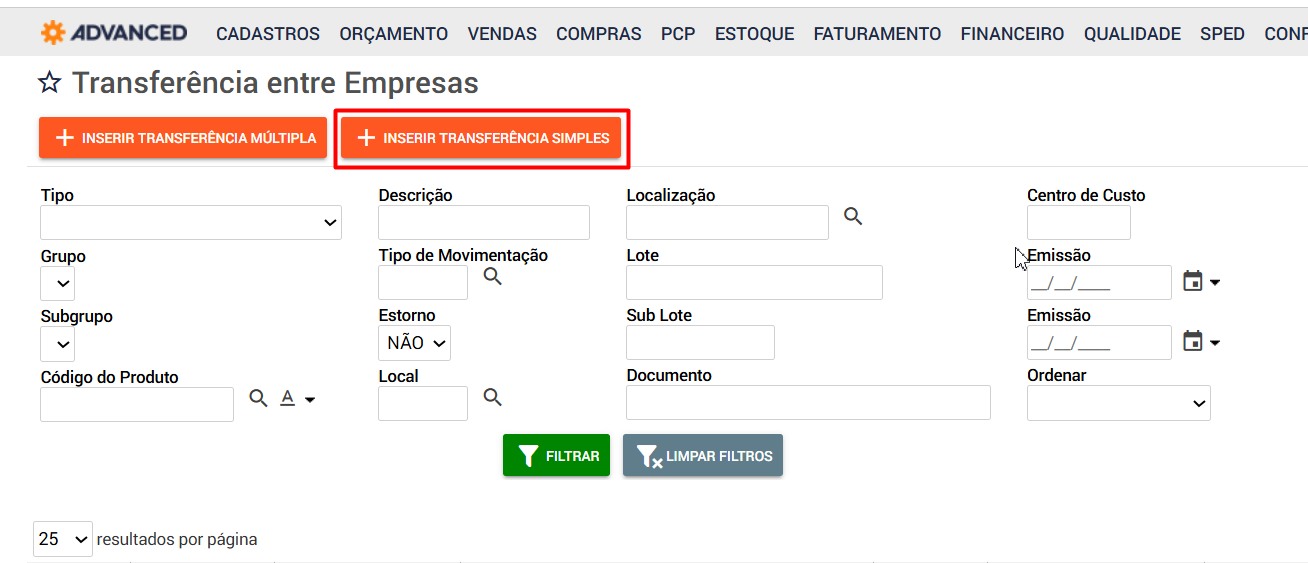Open Código do Produto search magnifier

[x=259, y=399]
